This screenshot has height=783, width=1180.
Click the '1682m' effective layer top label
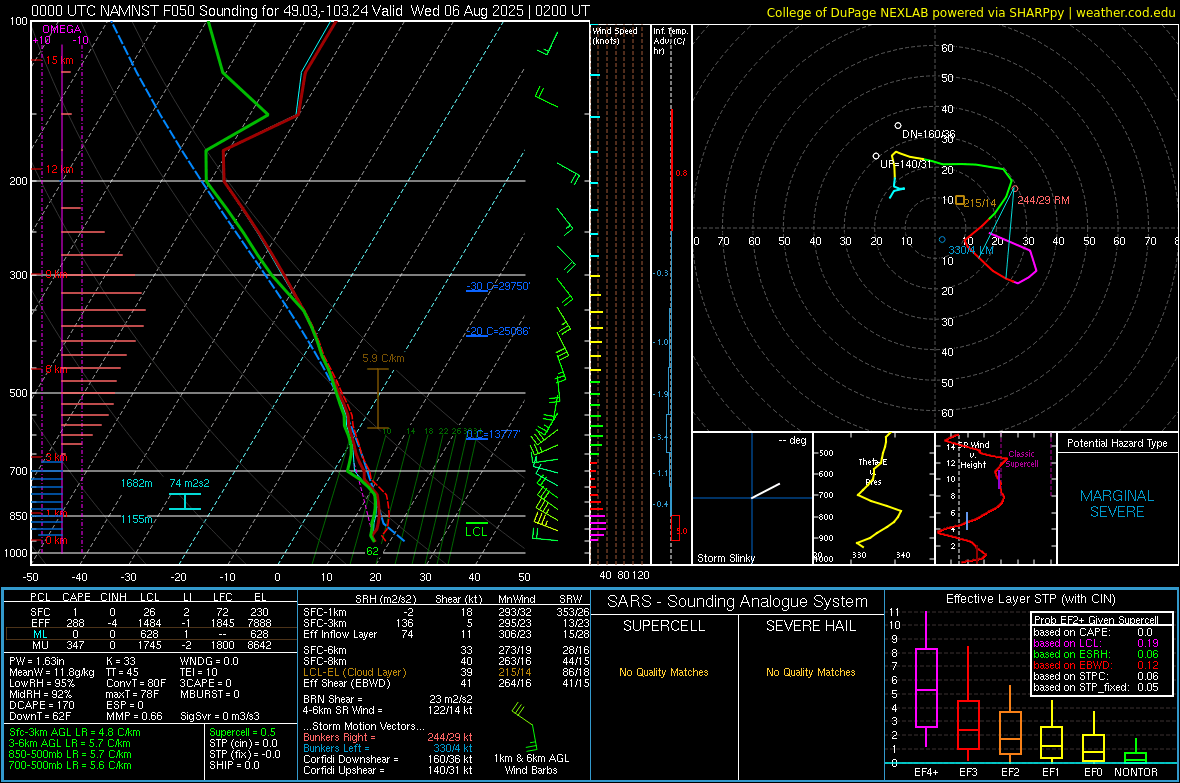click(x=136, y=483)
